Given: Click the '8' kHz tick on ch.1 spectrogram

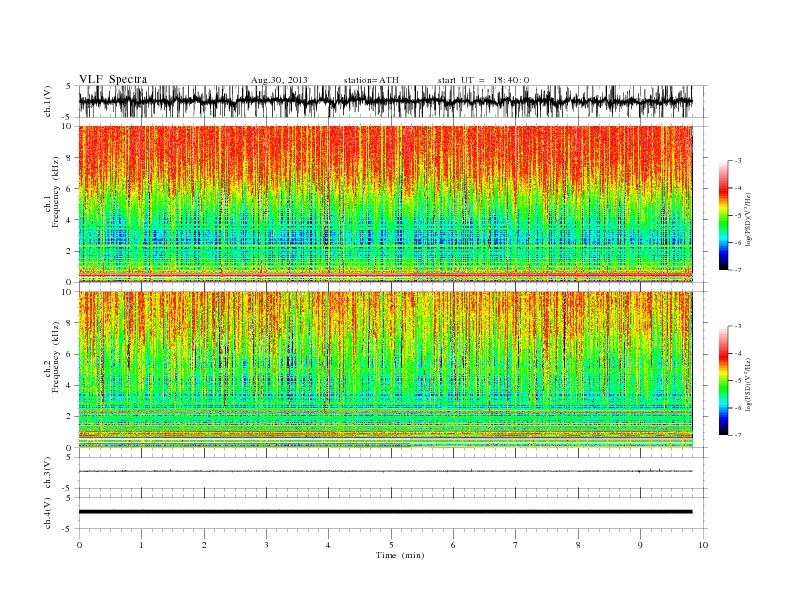Looking at the screenshot, I should click(69, 158).
